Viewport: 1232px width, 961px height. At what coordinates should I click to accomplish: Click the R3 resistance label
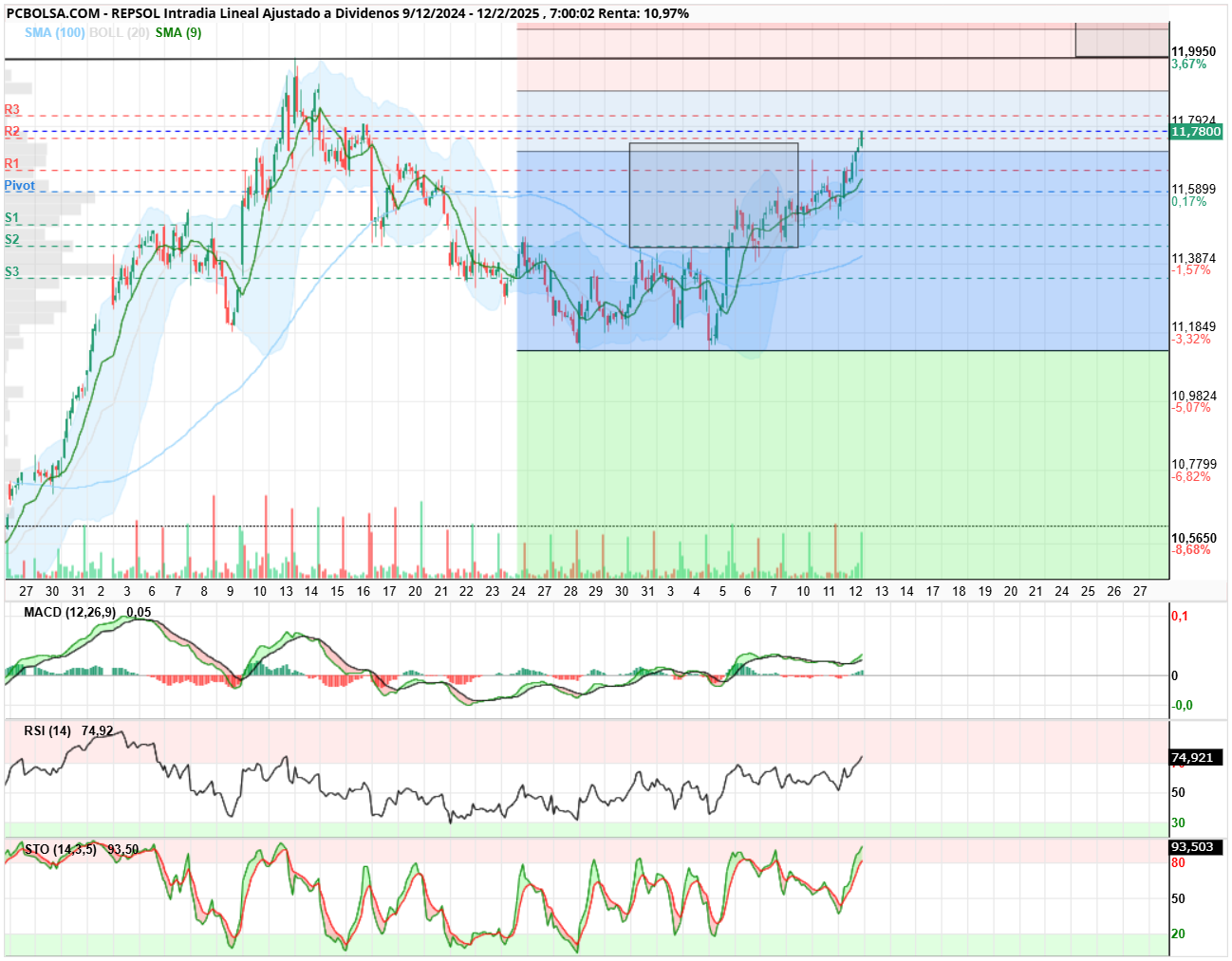[11, 110]
